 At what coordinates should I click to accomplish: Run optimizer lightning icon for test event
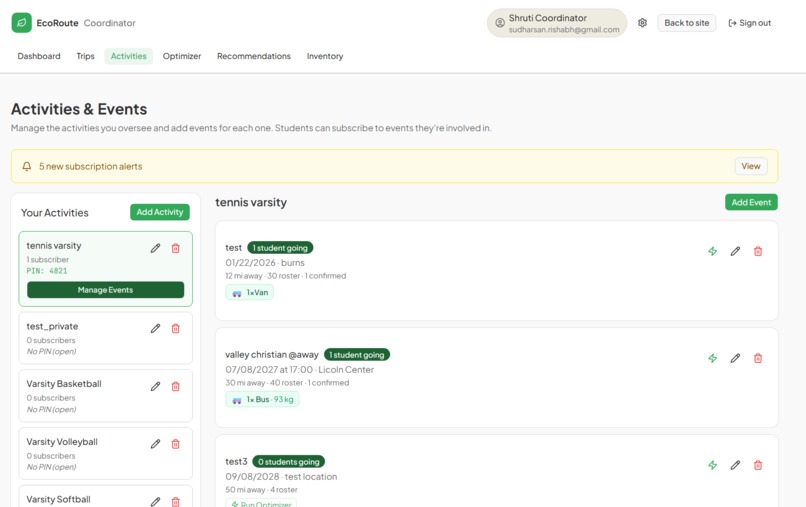point(712,251)
